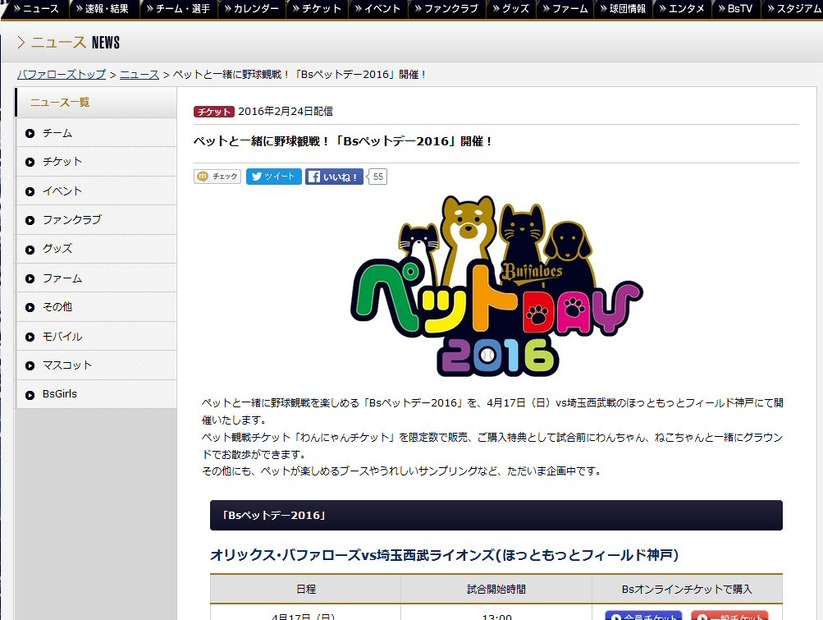Click the 試合開始時間 table column header
Image resolution: width=823 pixels, height=620 pixels.
(496, 589)
